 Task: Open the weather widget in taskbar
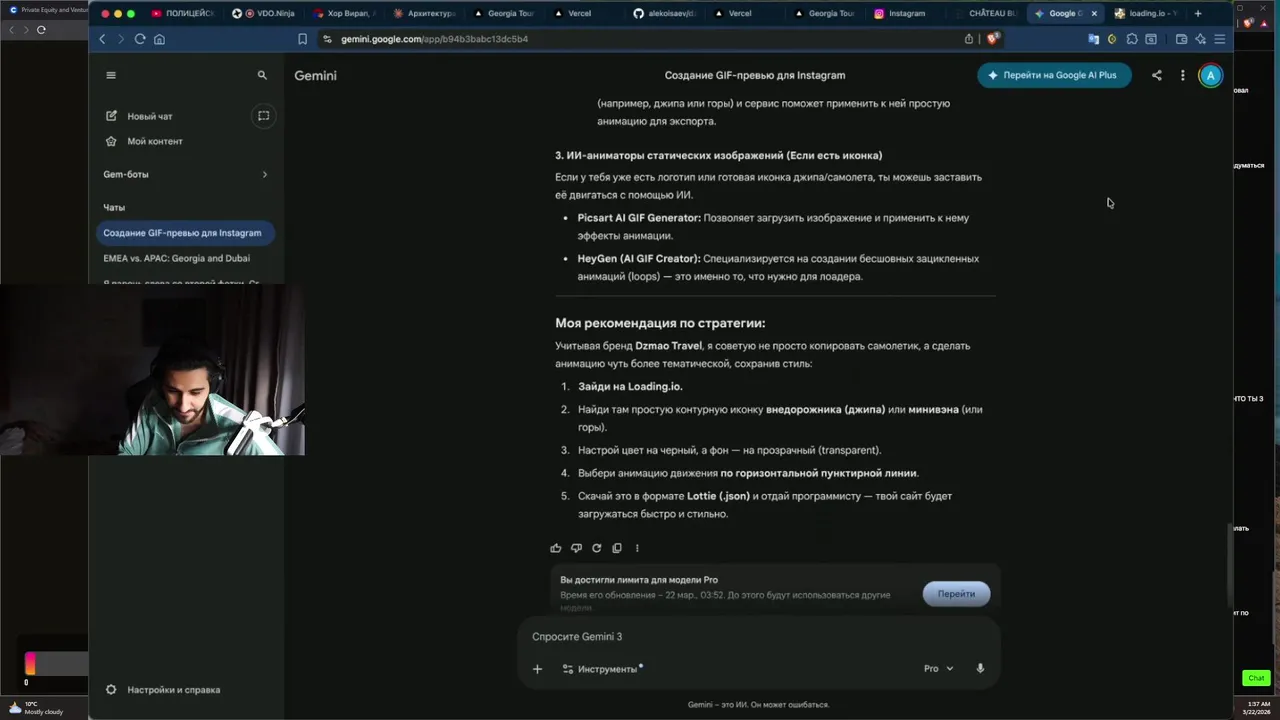click(x=35, y=708)
